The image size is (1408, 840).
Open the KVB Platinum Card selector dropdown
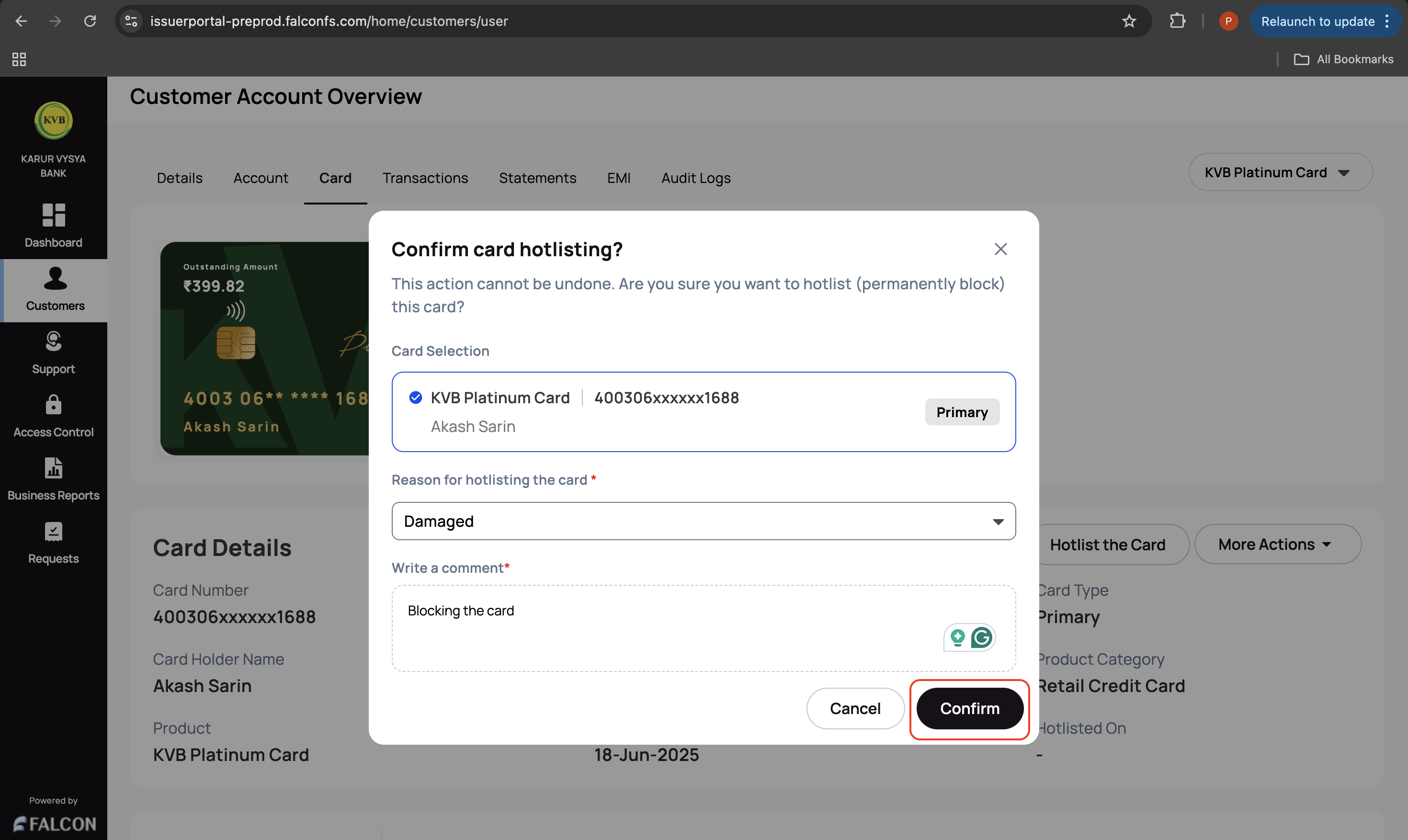tap(1280, 172)
